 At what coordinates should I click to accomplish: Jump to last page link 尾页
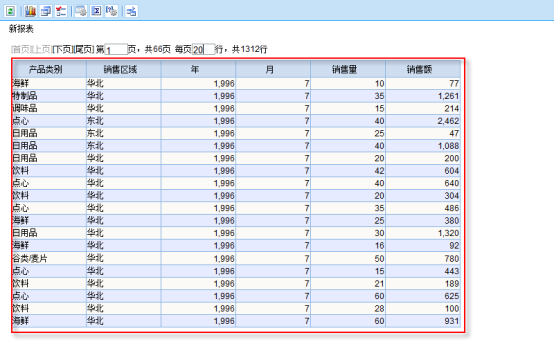pos(83,49)
